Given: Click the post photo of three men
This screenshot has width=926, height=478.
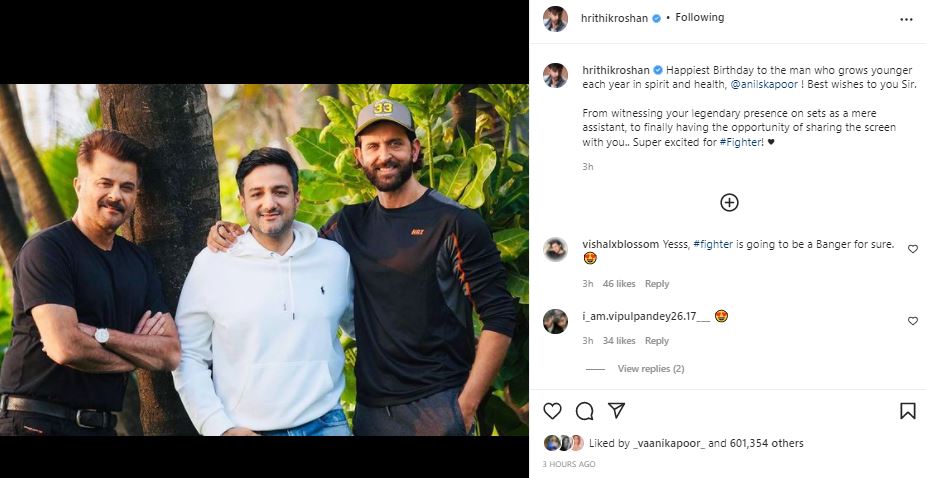Looking at the screenshot, I should (x=264, y=260).
